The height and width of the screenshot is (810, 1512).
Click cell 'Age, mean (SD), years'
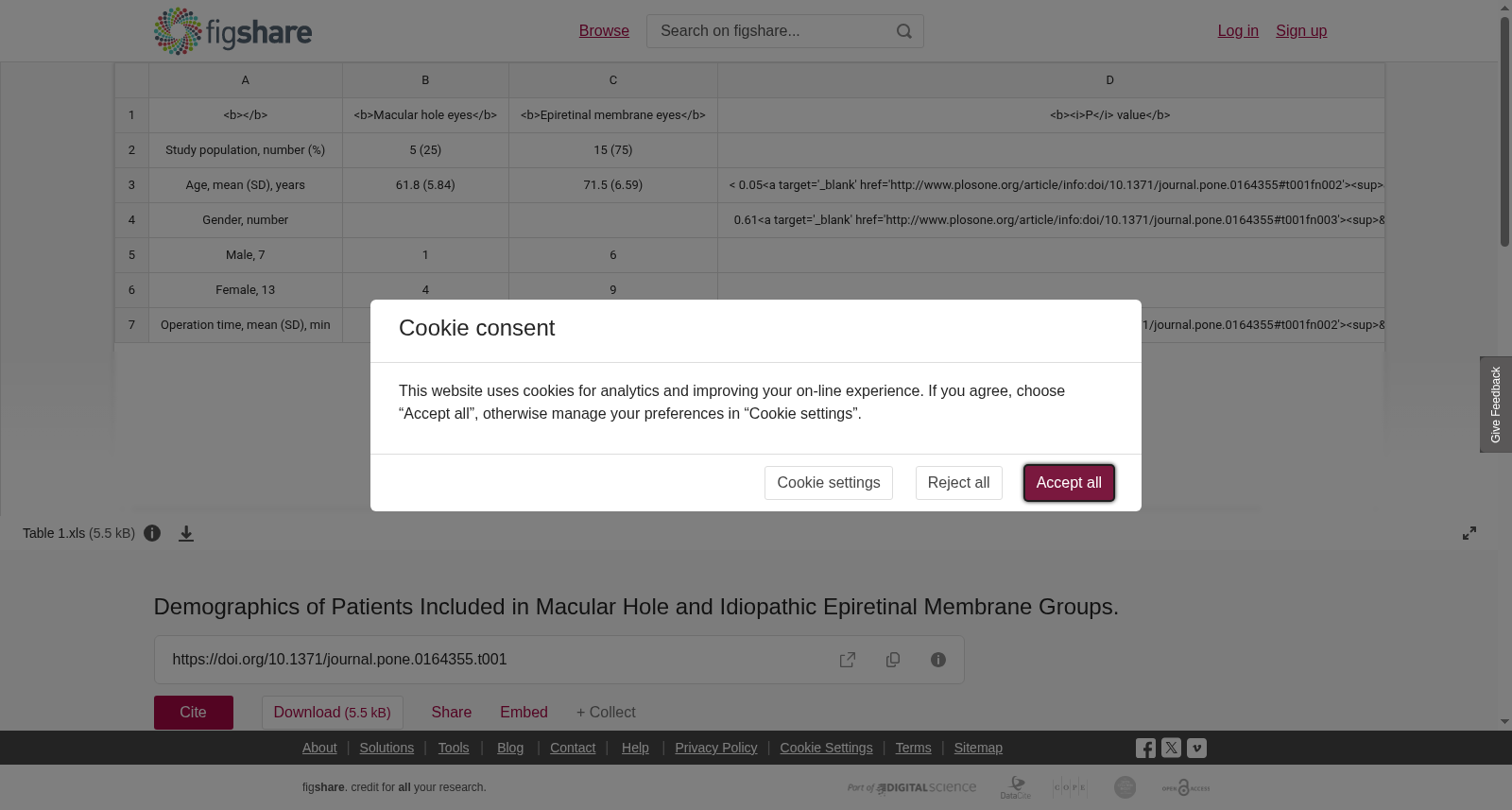[x=246, y=185]
